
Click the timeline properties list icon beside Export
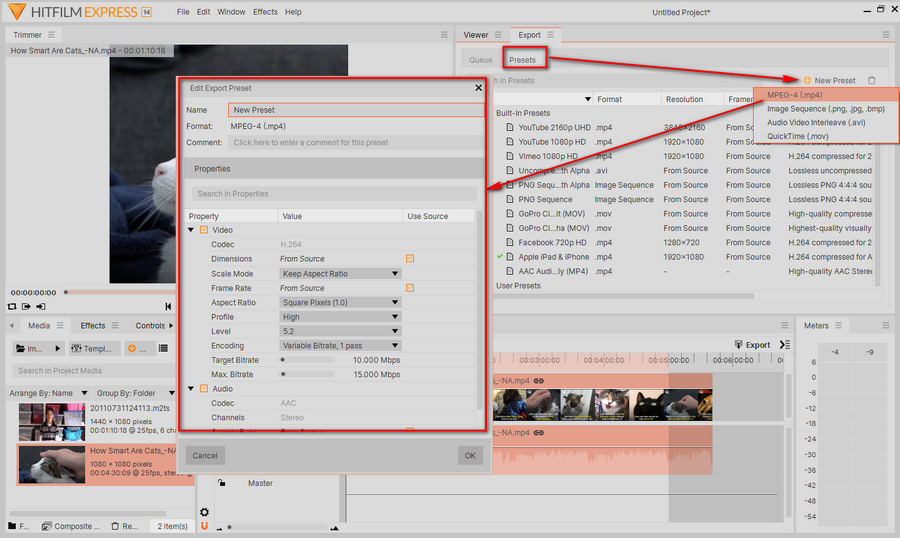785,345
